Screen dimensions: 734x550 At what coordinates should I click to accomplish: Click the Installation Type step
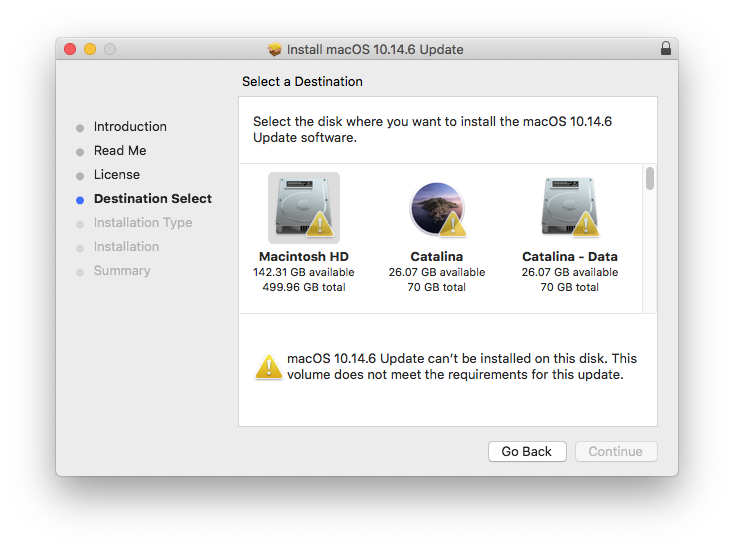click(143, 222)
